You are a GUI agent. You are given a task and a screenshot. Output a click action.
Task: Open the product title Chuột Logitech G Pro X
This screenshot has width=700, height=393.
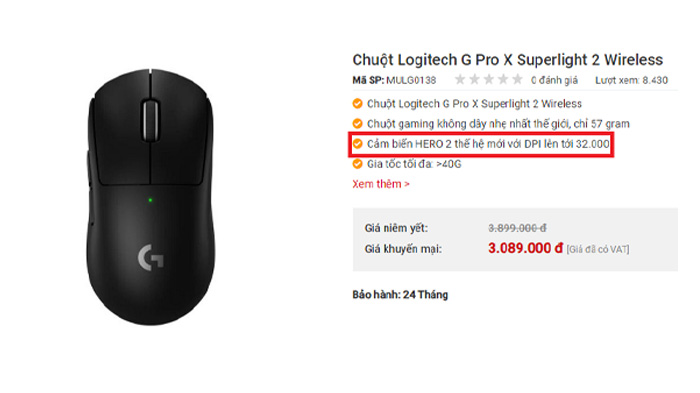pyautogui.click(x=508, y=59)
